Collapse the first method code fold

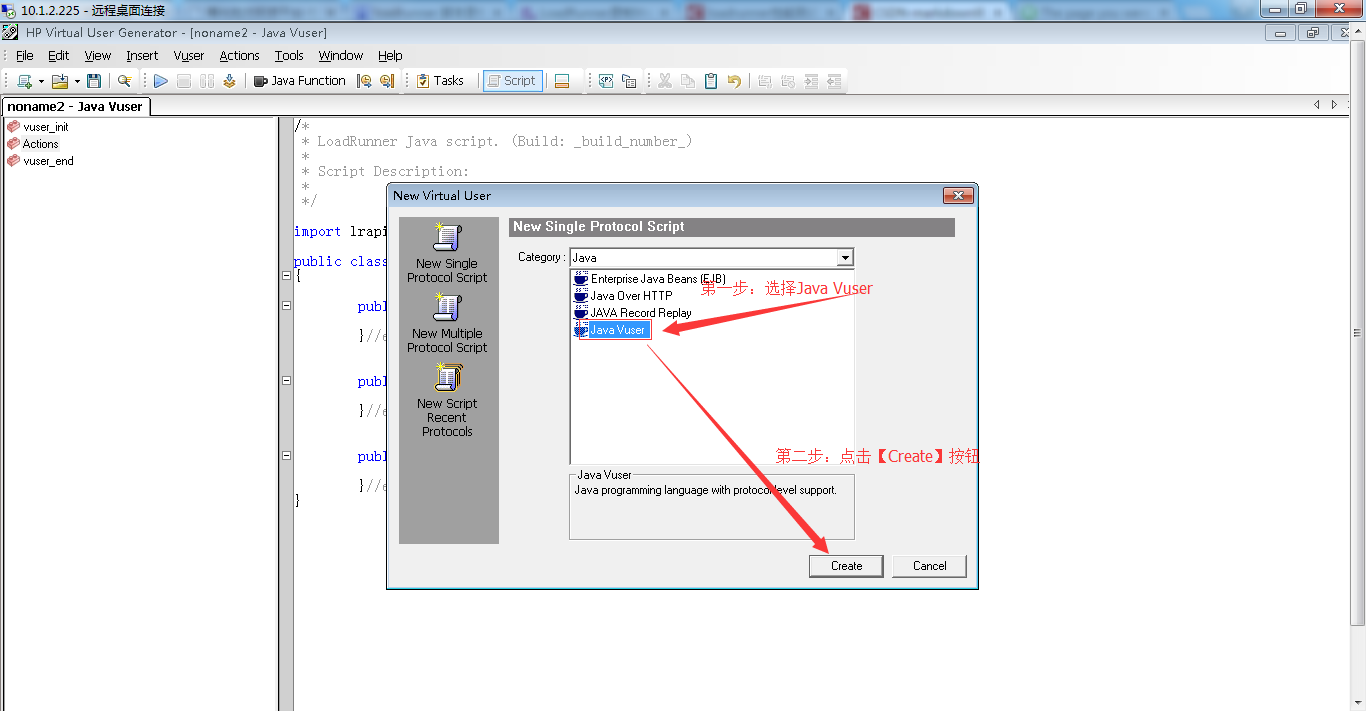(286, 305)
